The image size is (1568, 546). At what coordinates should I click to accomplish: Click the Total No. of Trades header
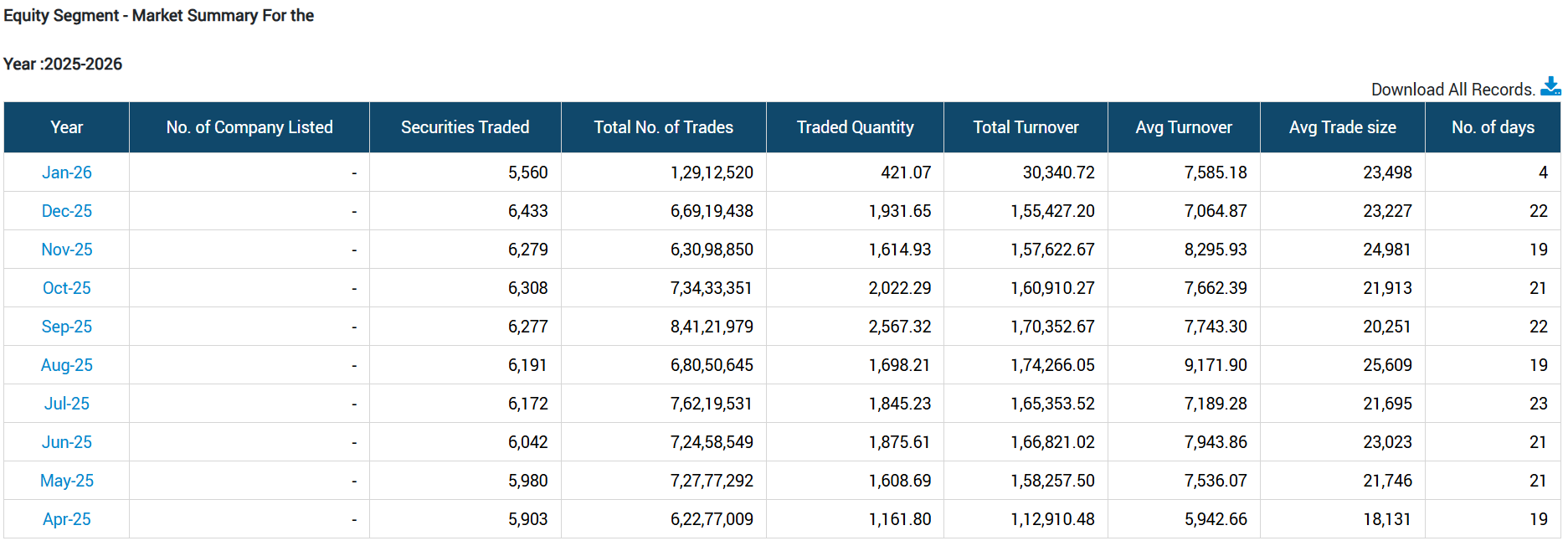(663, 127)
